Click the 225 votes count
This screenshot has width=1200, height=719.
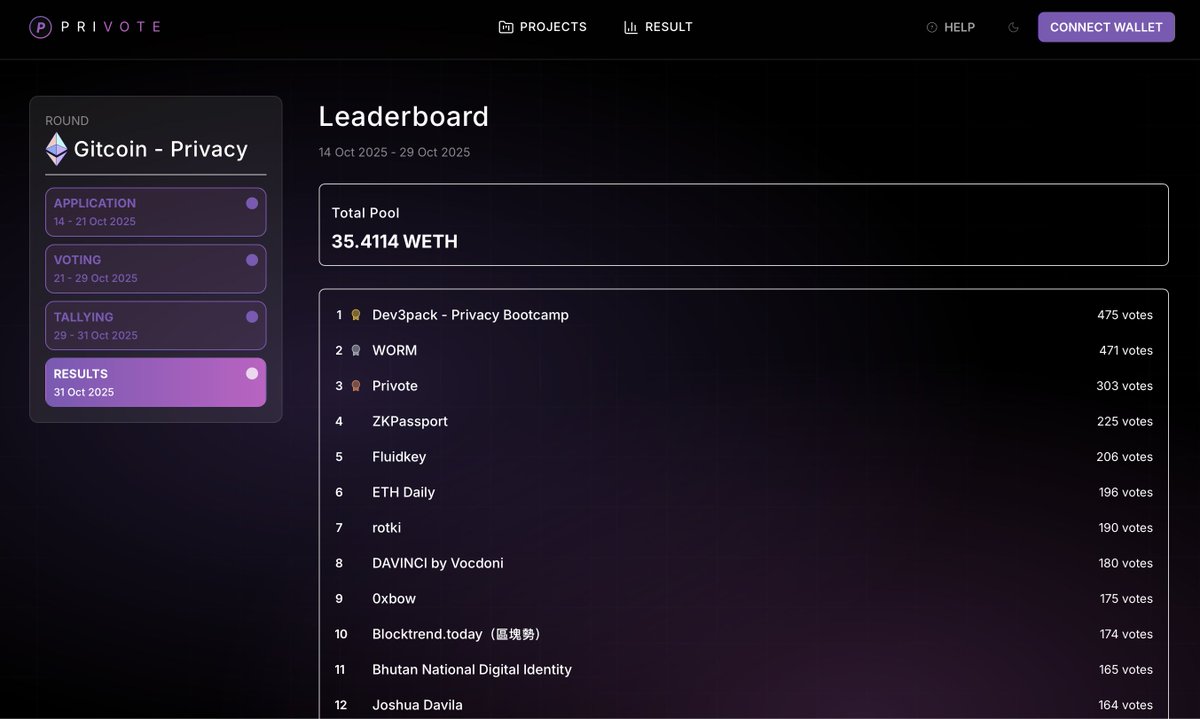[1124, 421]
